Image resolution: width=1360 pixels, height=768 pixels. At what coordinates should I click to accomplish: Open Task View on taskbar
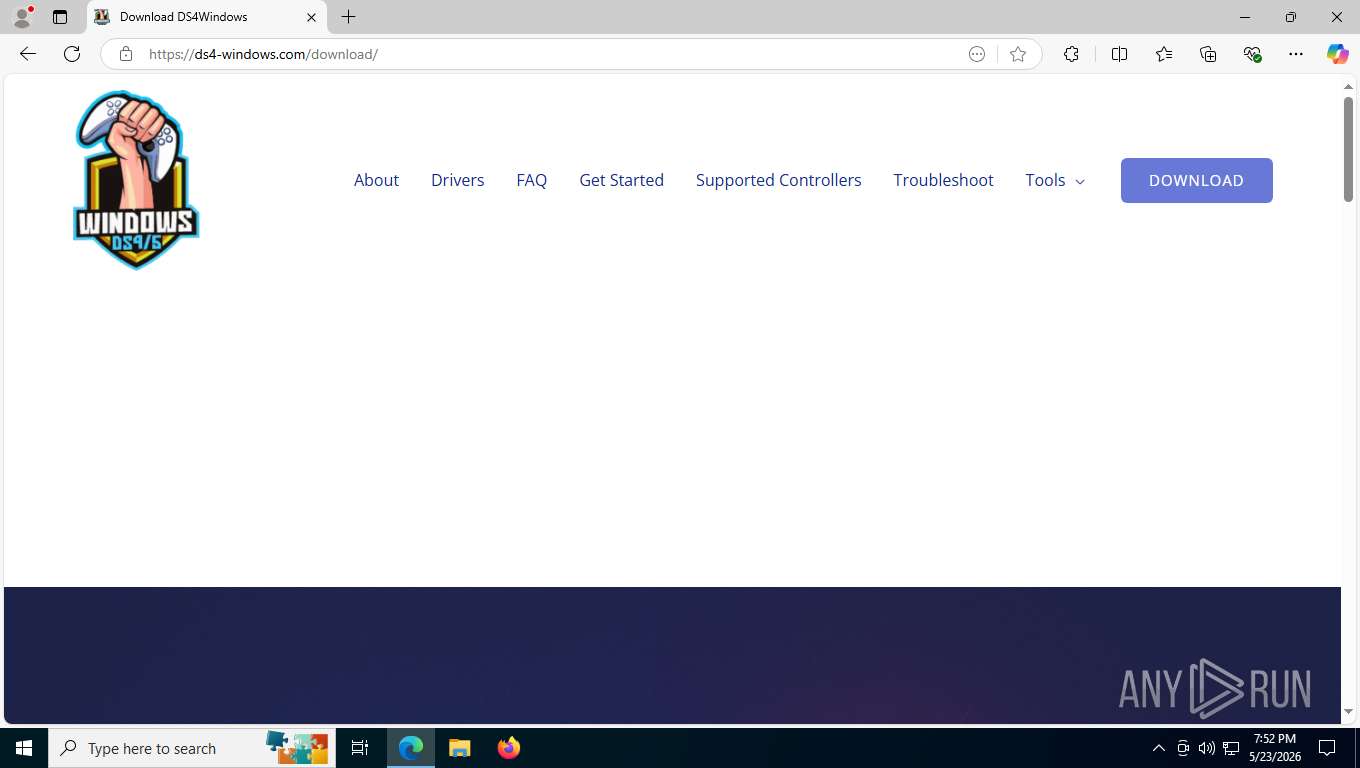(360, 748)
